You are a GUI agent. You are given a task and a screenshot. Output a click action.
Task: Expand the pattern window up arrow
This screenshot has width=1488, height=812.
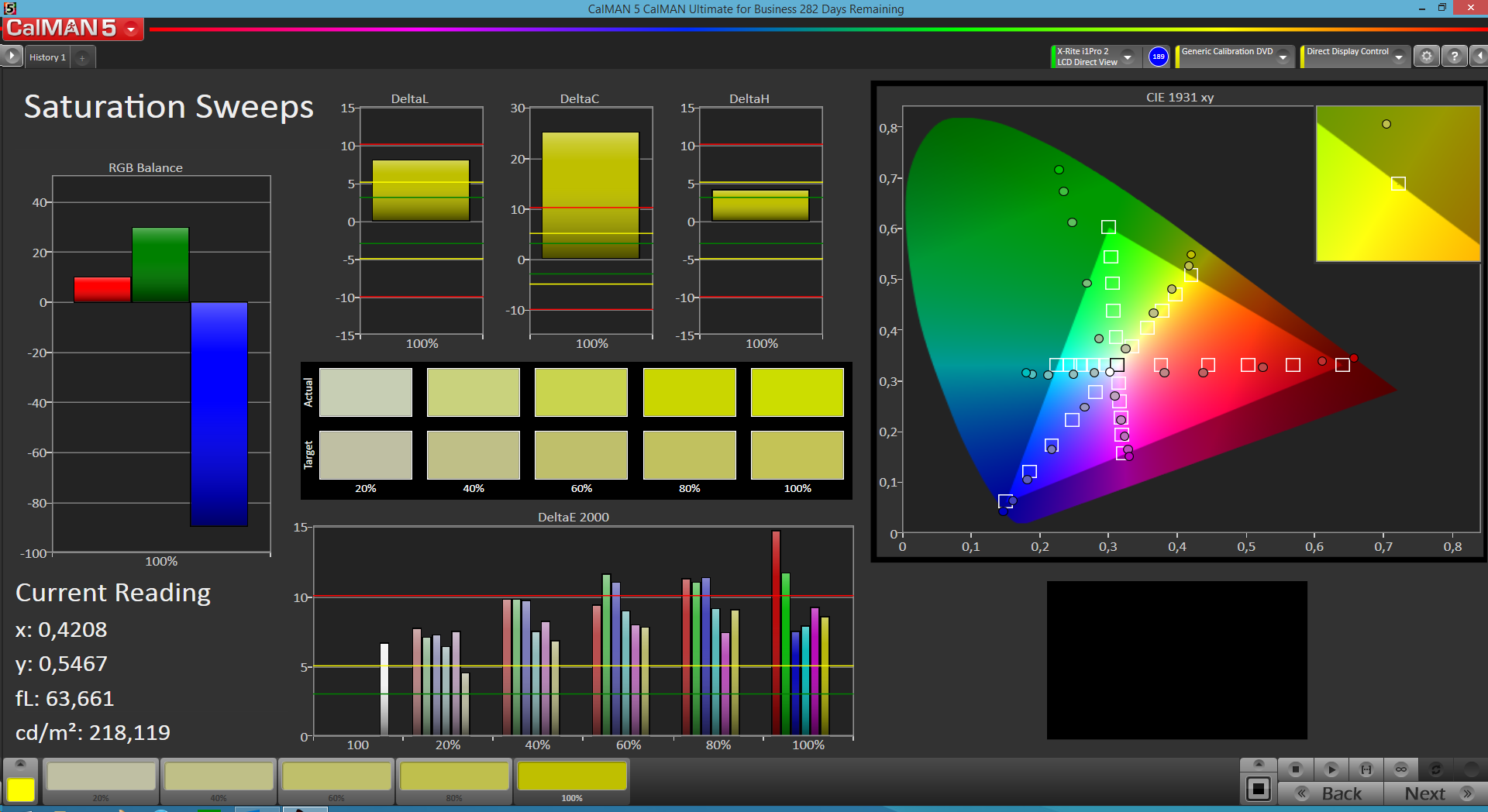tap(1259, 764)
